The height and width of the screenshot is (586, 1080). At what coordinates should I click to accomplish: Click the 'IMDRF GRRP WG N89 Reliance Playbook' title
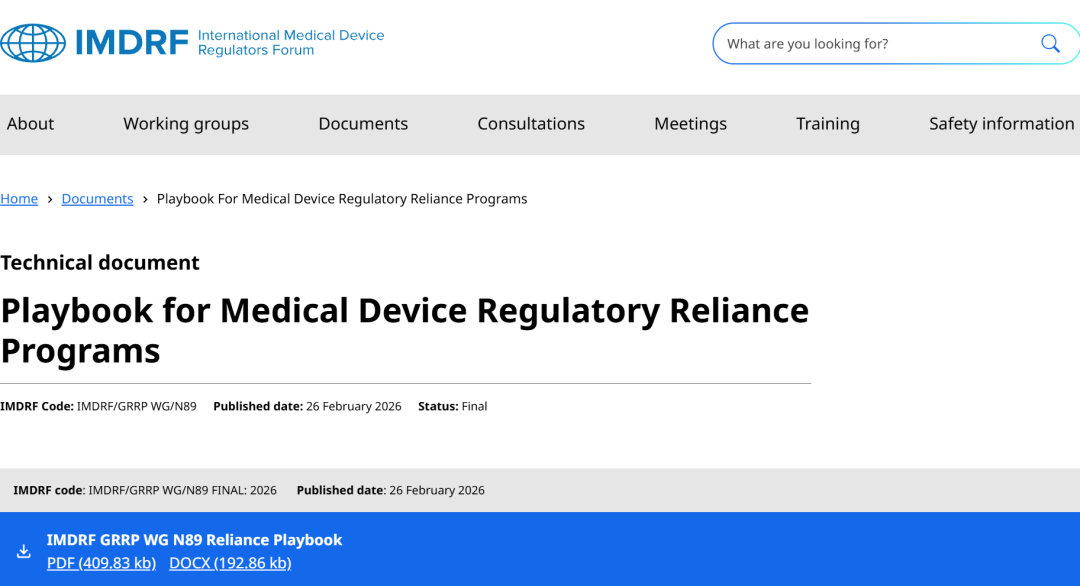click(194, 540)
